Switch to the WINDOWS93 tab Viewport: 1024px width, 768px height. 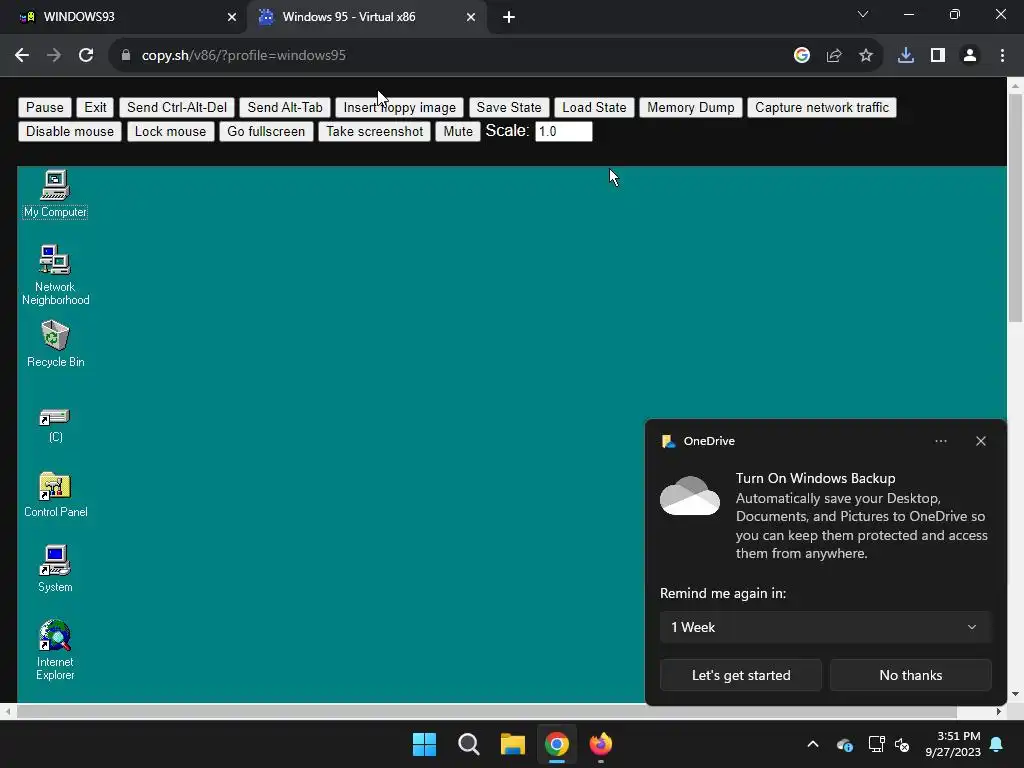click(123, 17)
